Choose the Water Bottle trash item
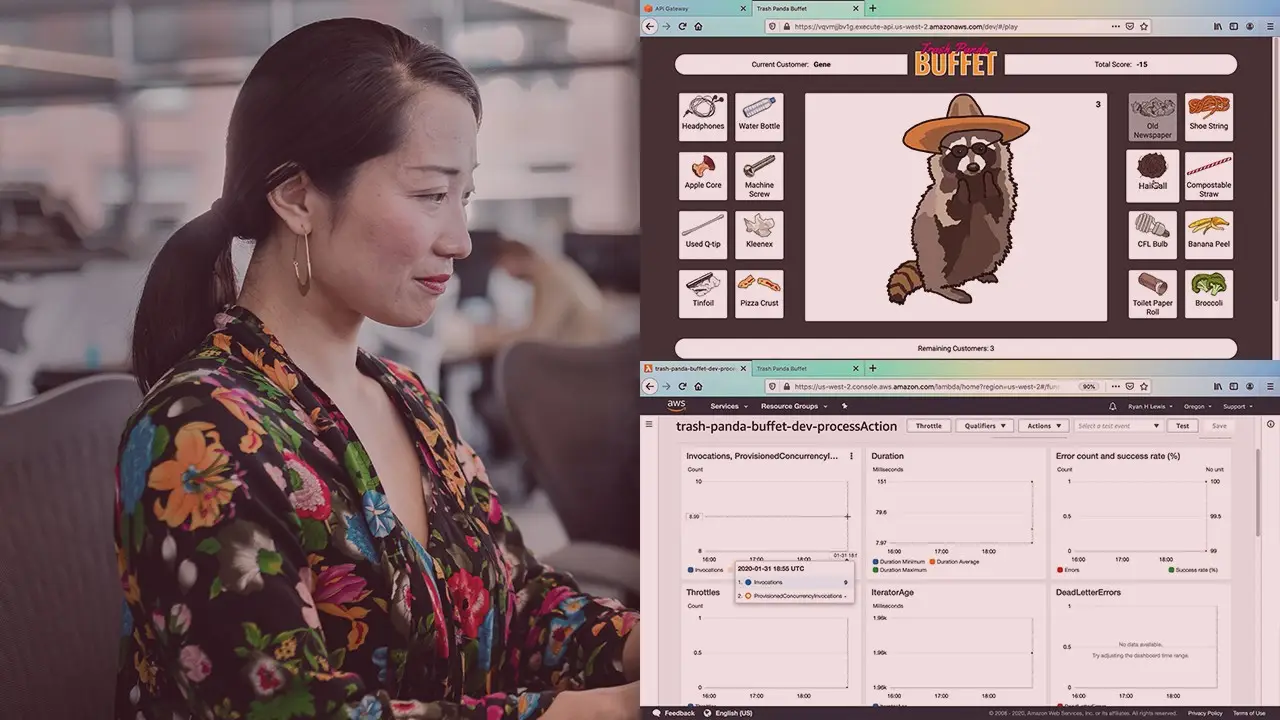Image resolution: width=1280 pixels, height=720 pixels. click(759, 117)
